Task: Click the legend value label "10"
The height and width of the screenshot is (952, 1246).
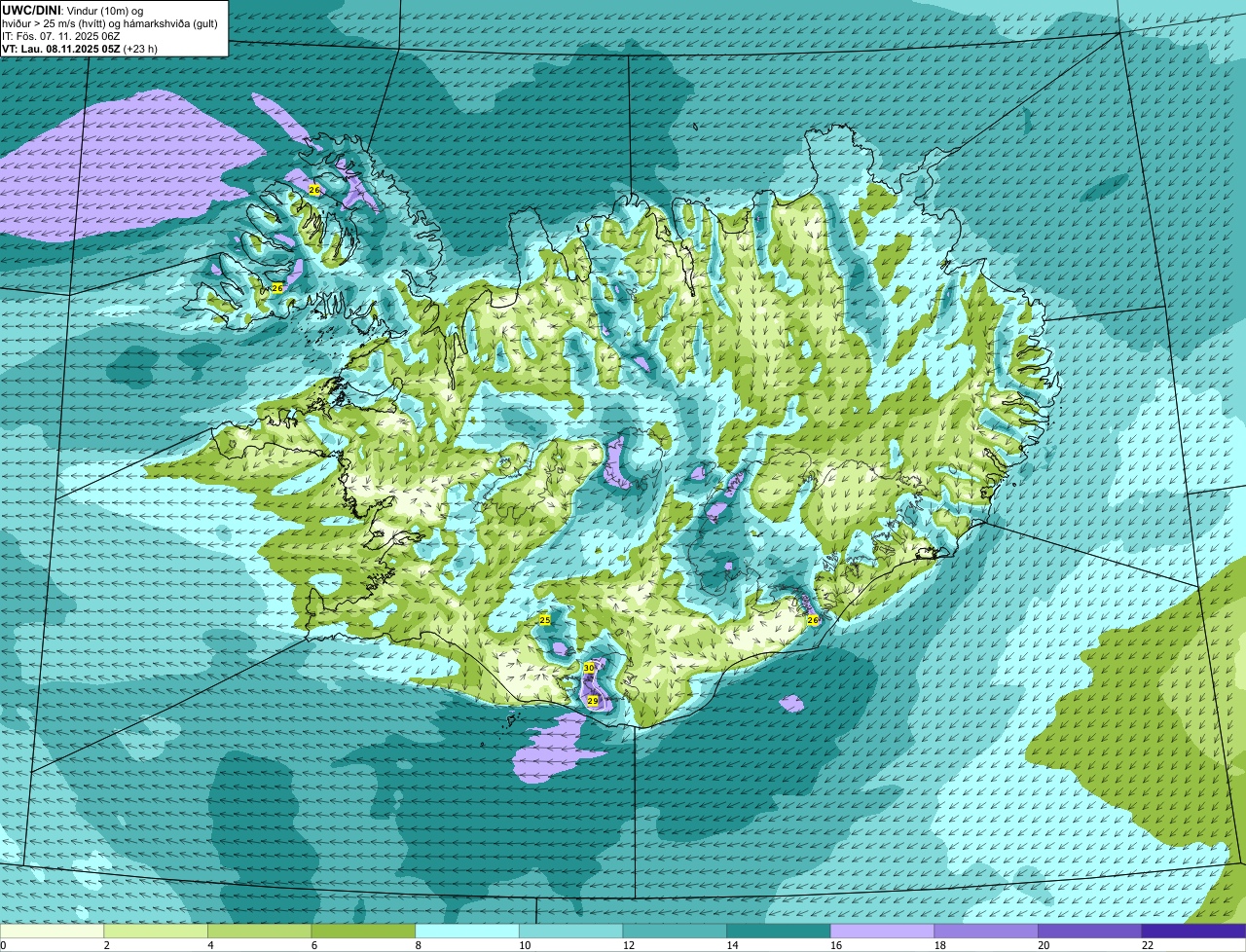Action: click(525, 945)
